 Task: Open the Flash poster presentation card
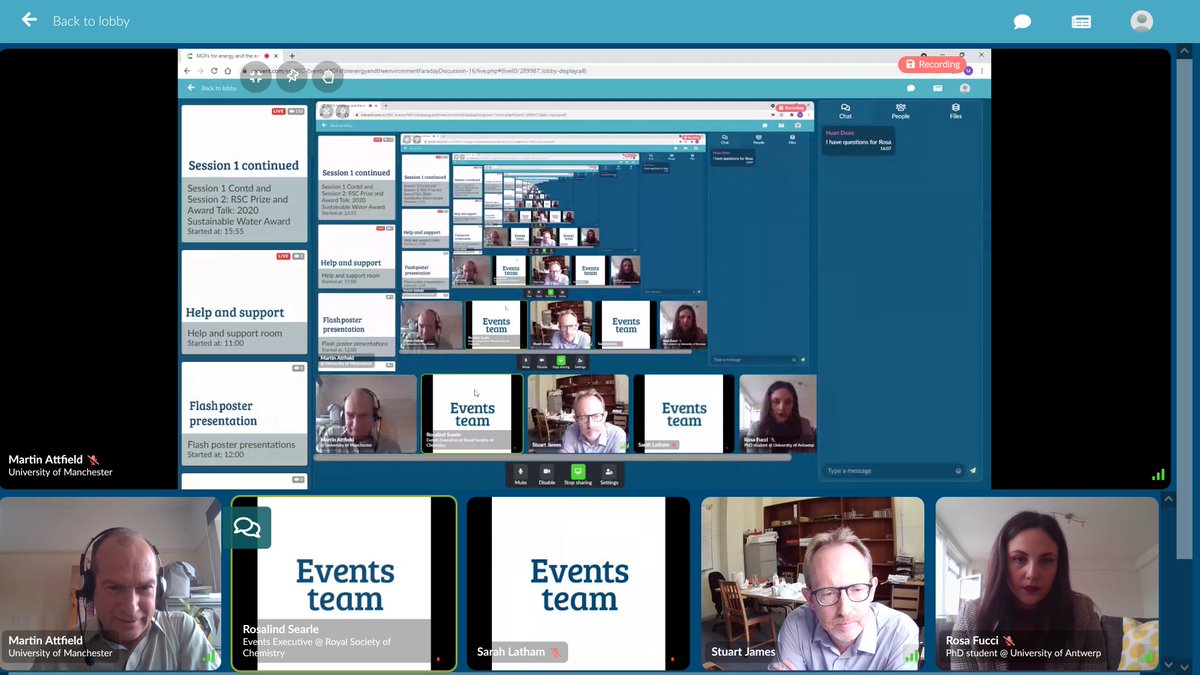(244, 413)
